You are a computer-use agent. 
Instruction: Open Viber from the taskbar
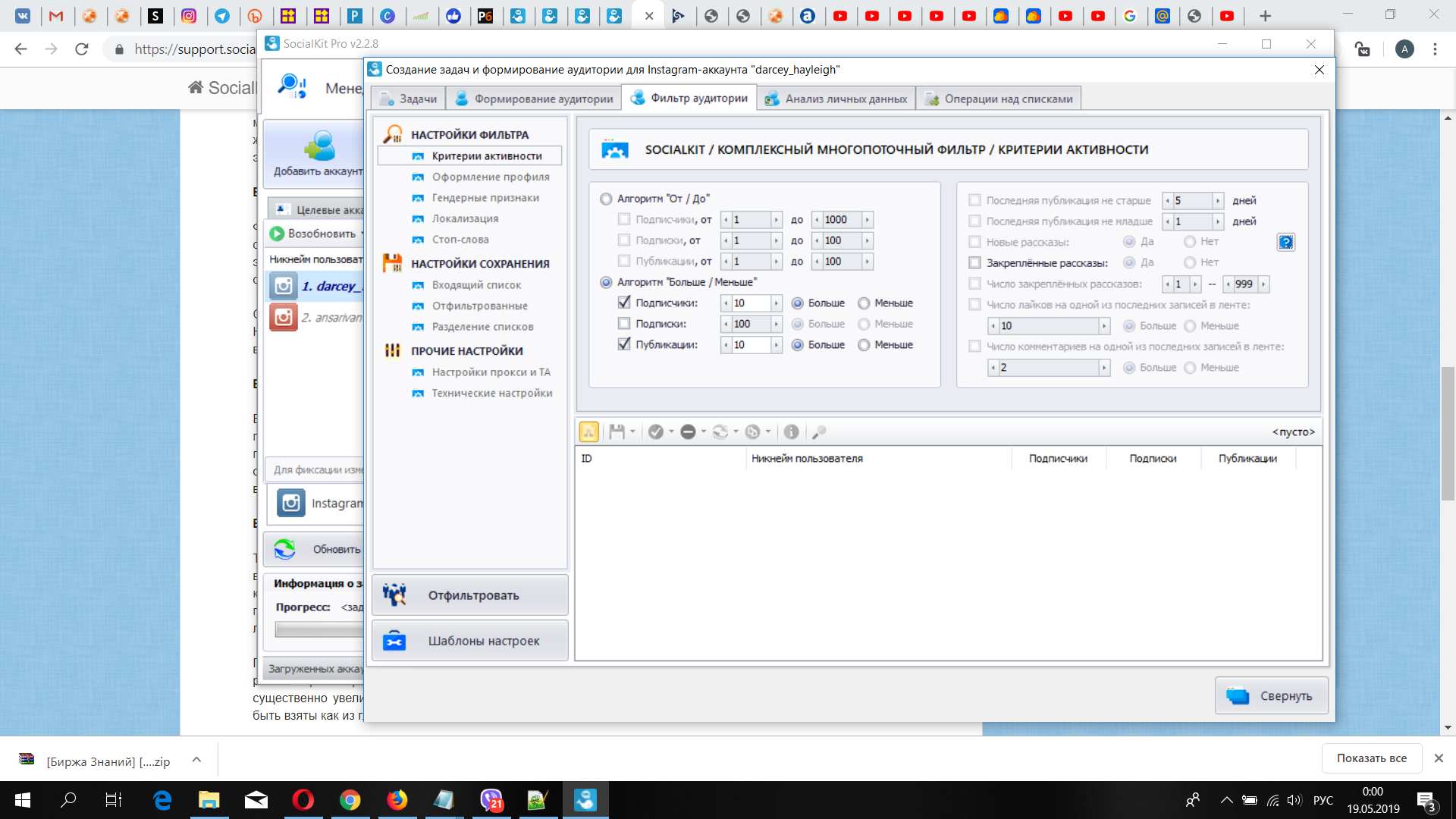click(x=491, y=799)
